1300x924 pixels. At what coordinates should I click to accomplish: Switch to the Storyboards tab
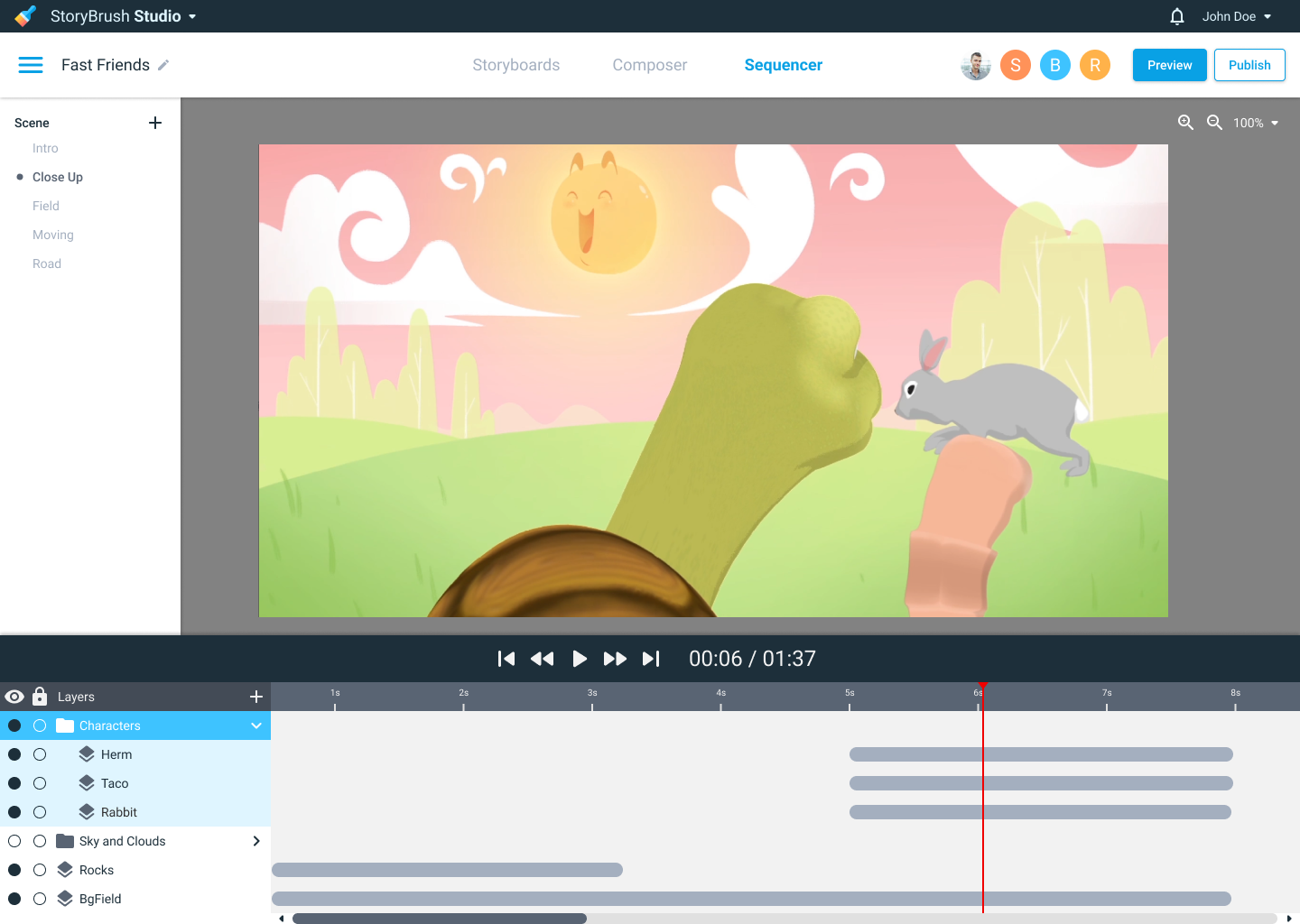click(515, 65)
